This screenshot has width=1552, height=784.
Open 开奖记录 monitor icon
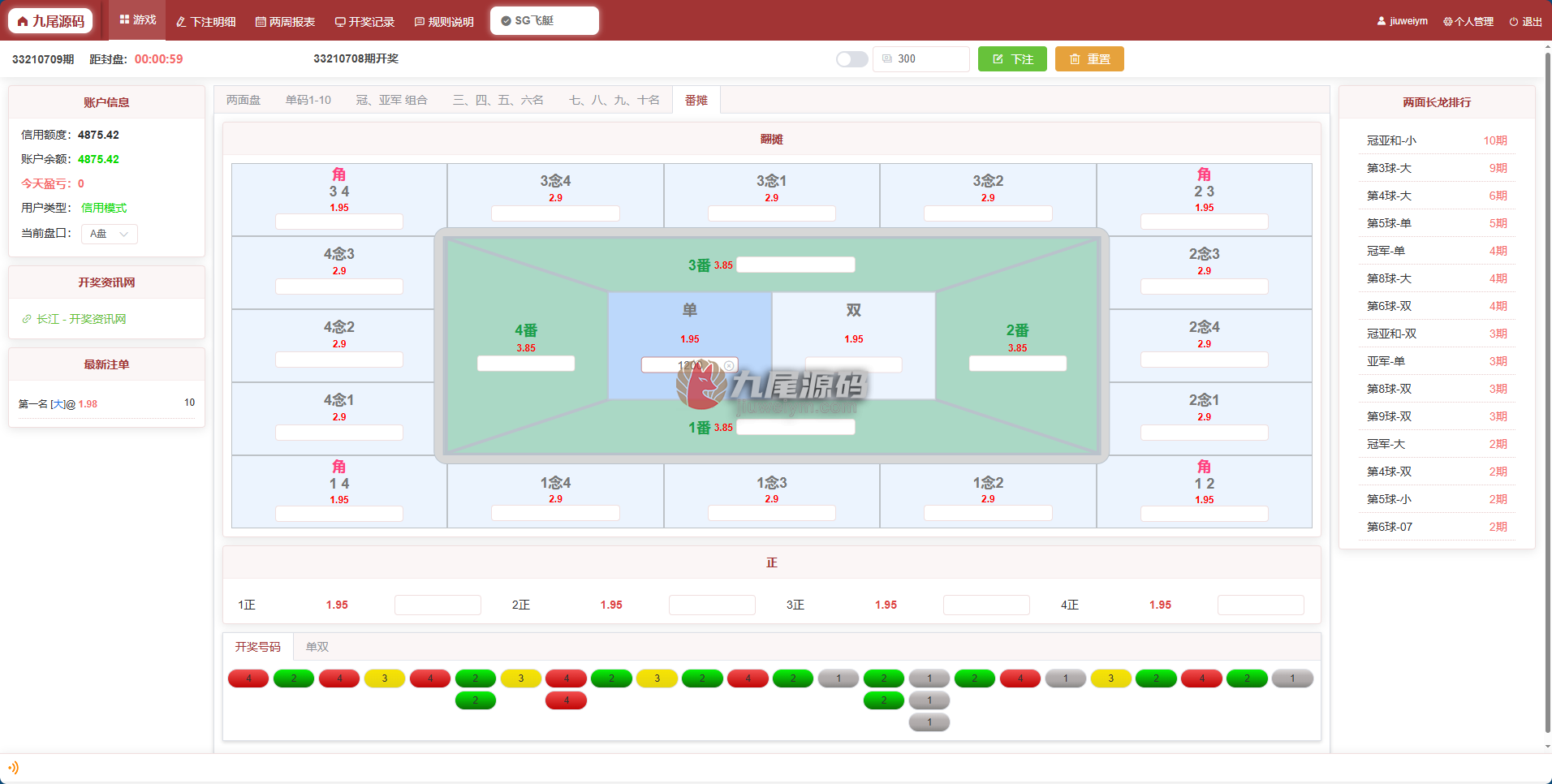(340, 22)
